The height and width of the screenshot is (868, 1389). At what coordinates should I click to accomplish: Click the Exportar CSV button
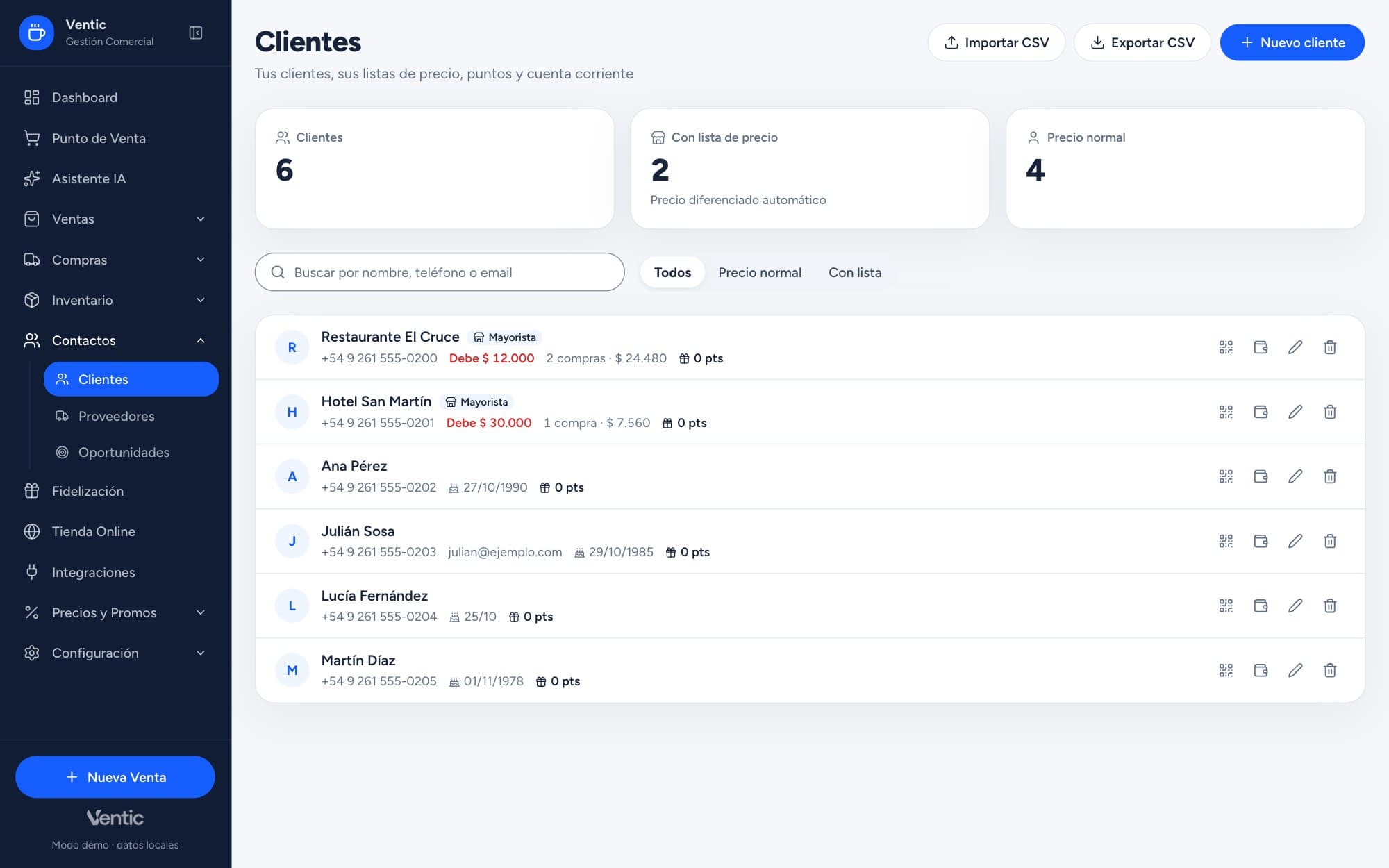(1142, 42)
